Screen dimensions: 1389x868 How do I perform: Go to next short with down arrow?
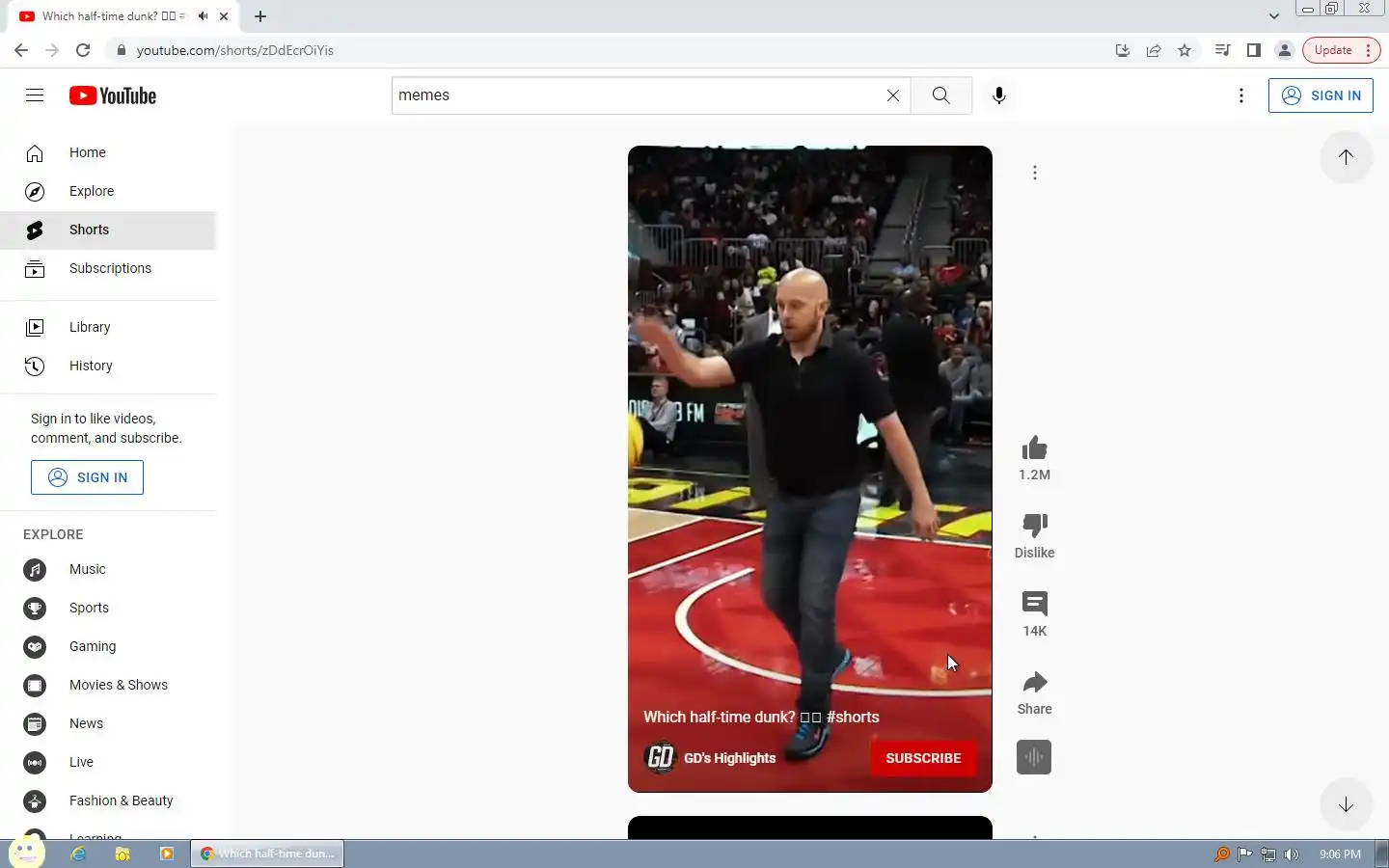(x=1346, y=805)
